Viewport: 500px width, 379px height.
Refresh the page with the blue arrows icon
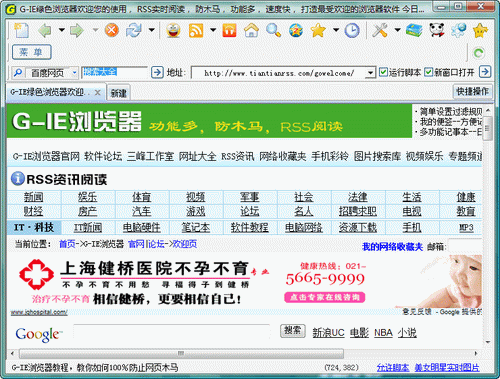pyautogui.click(x=134, y=30)
